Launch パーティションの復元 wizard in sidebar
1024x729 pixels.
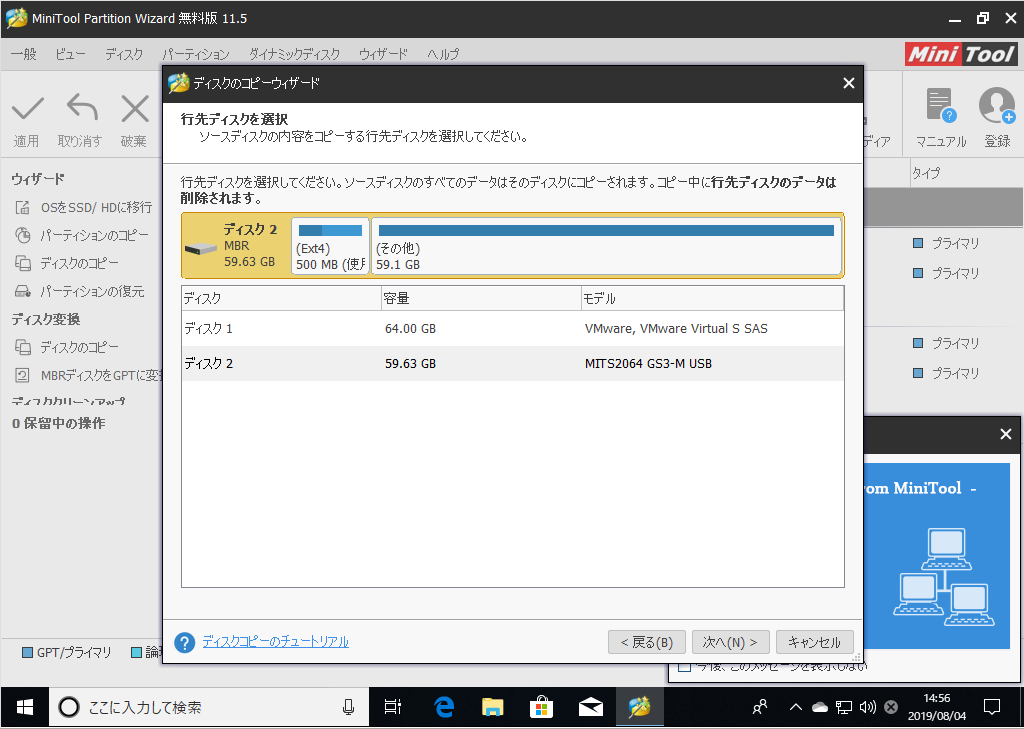pos(91,291)
